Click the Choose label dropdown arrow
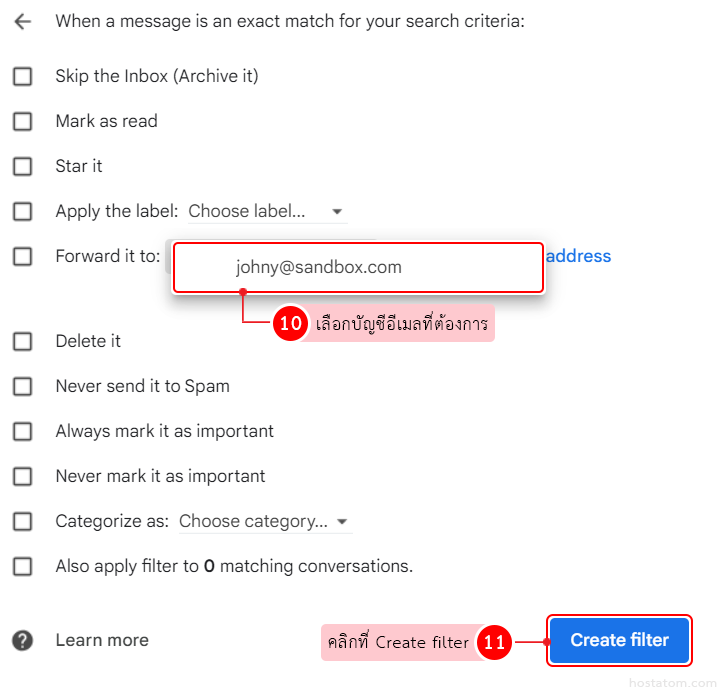Screen dimensions: 720x690 pyautogui.click(x=337, y=212)
